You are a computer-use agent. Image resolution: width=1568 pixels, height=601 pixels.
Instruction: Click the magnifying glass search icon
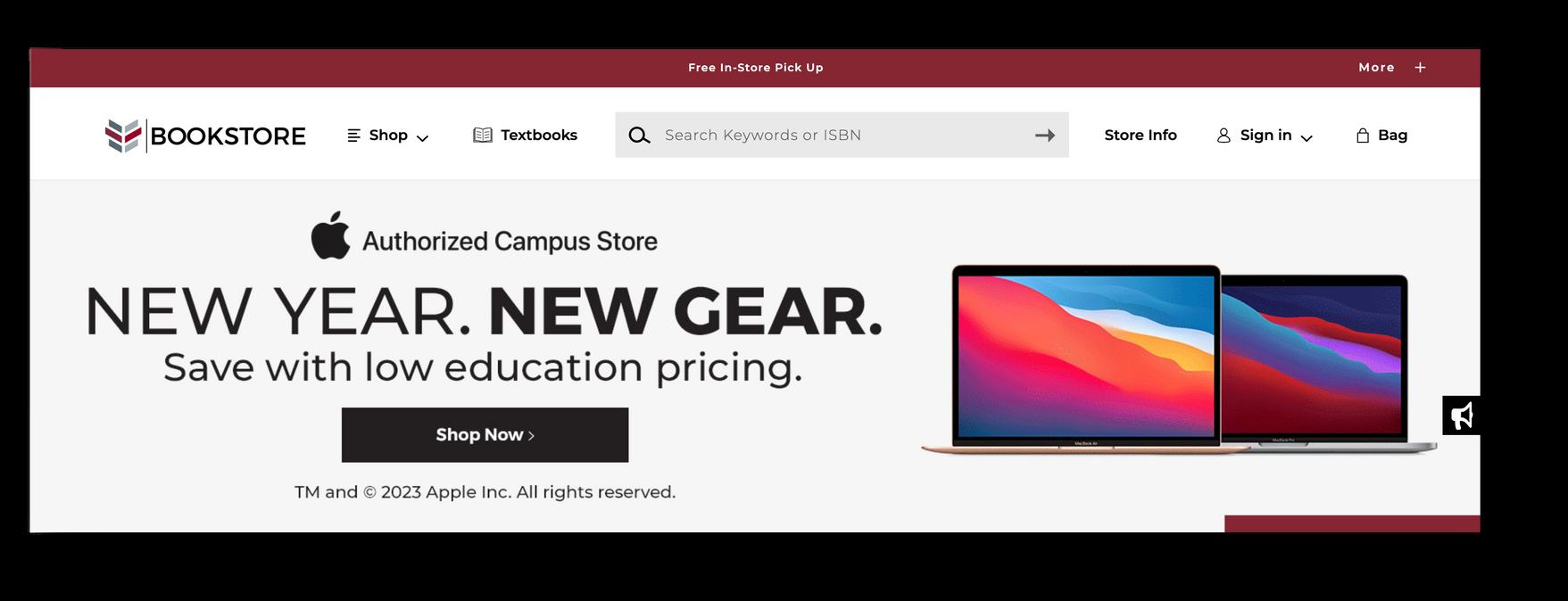[x=639, y=136]
